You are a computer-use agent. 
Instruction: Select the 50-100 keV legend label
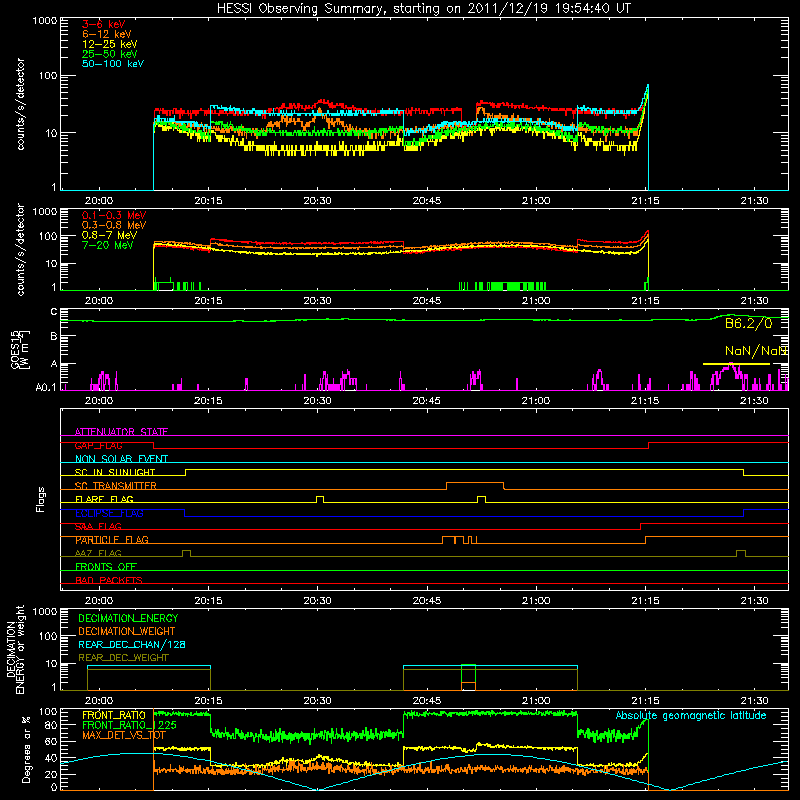pyautogui.click(x=113, y=64)
